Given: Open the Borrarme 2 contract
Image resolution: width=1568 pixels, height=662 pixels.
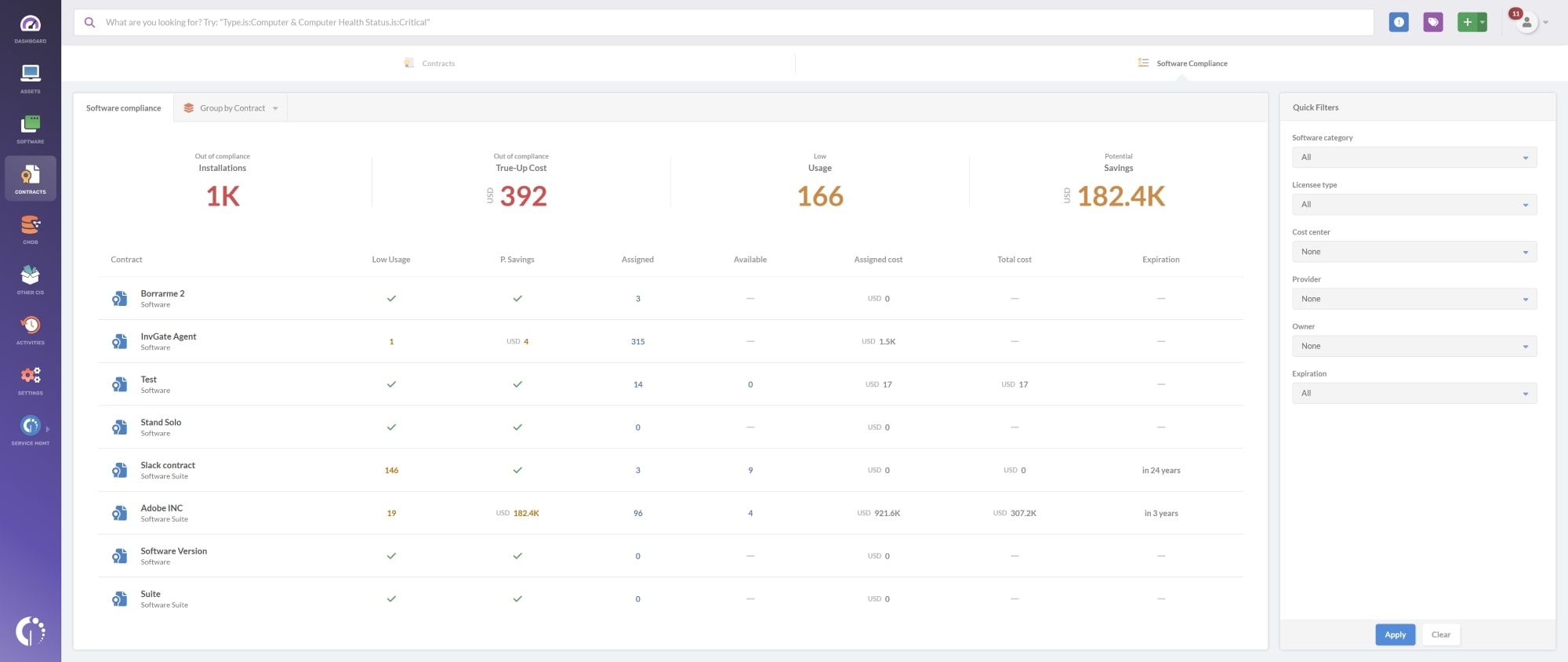Looking at the screenshot, I should pos(162,294).
